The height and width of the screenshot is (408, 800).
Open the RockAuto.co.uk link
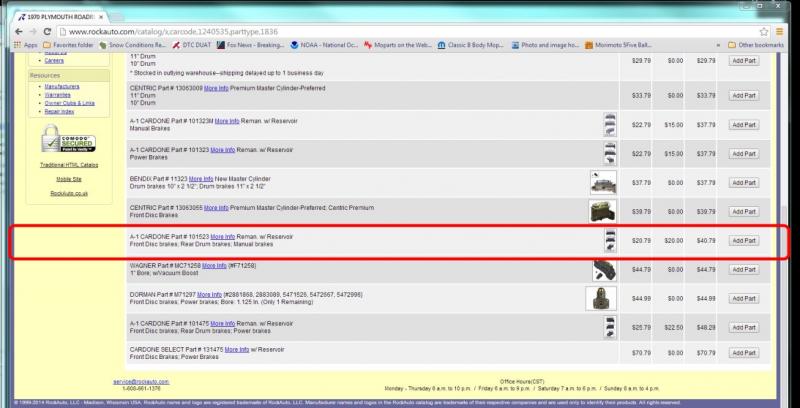(69, 193)
